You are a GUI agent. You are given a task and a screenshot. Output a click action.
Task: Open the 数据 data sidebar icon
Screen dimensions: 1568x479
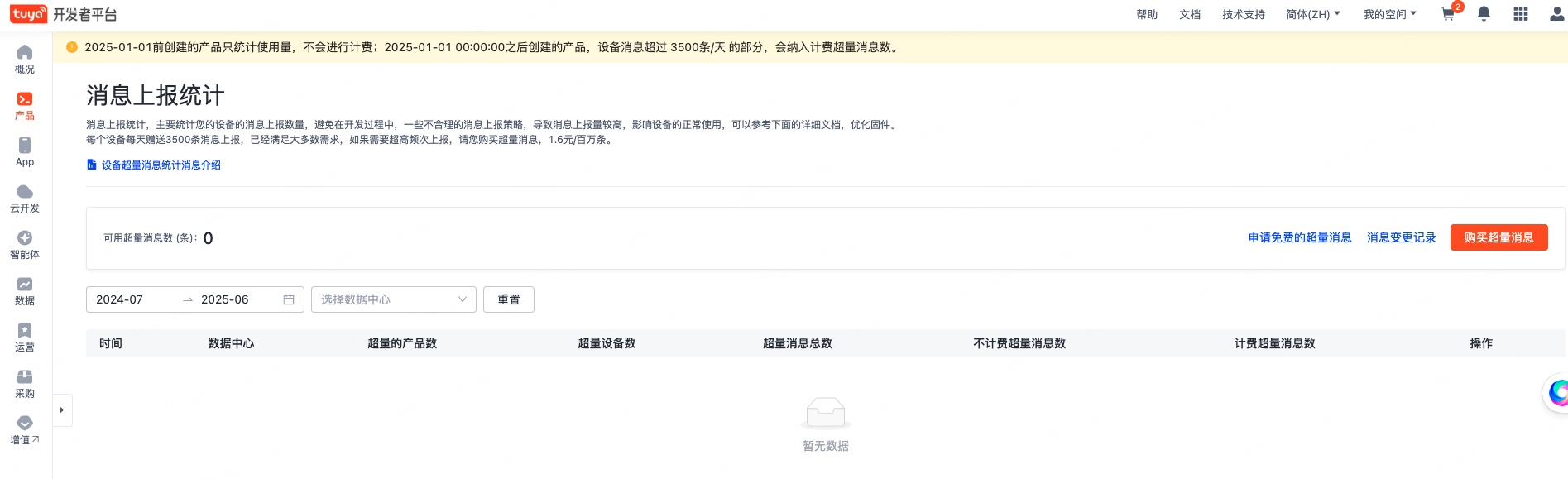tap(25, 291)
